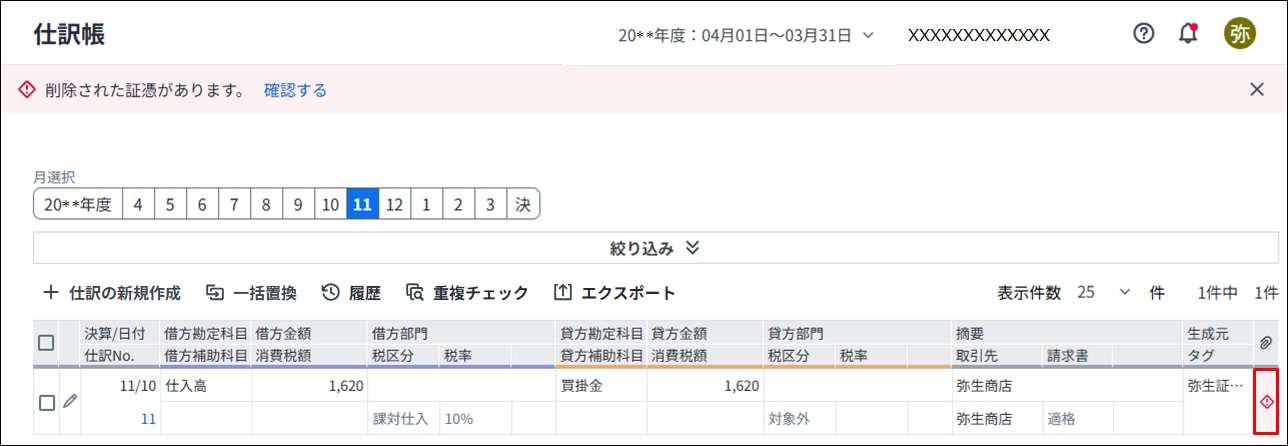Image resolution: width=1288 pixels, height=446 pixels.
Task: Click the red warning icon in the journal row
Action: [x=1266, y=402]
